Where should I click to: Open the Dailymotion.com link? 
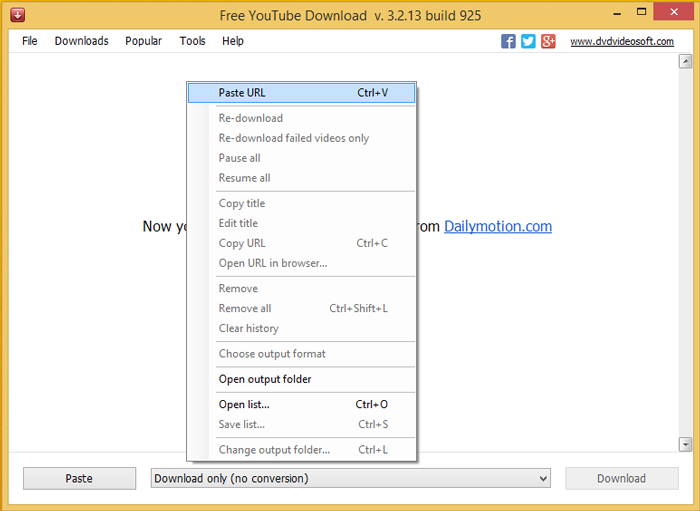click(x=498, y=226)
